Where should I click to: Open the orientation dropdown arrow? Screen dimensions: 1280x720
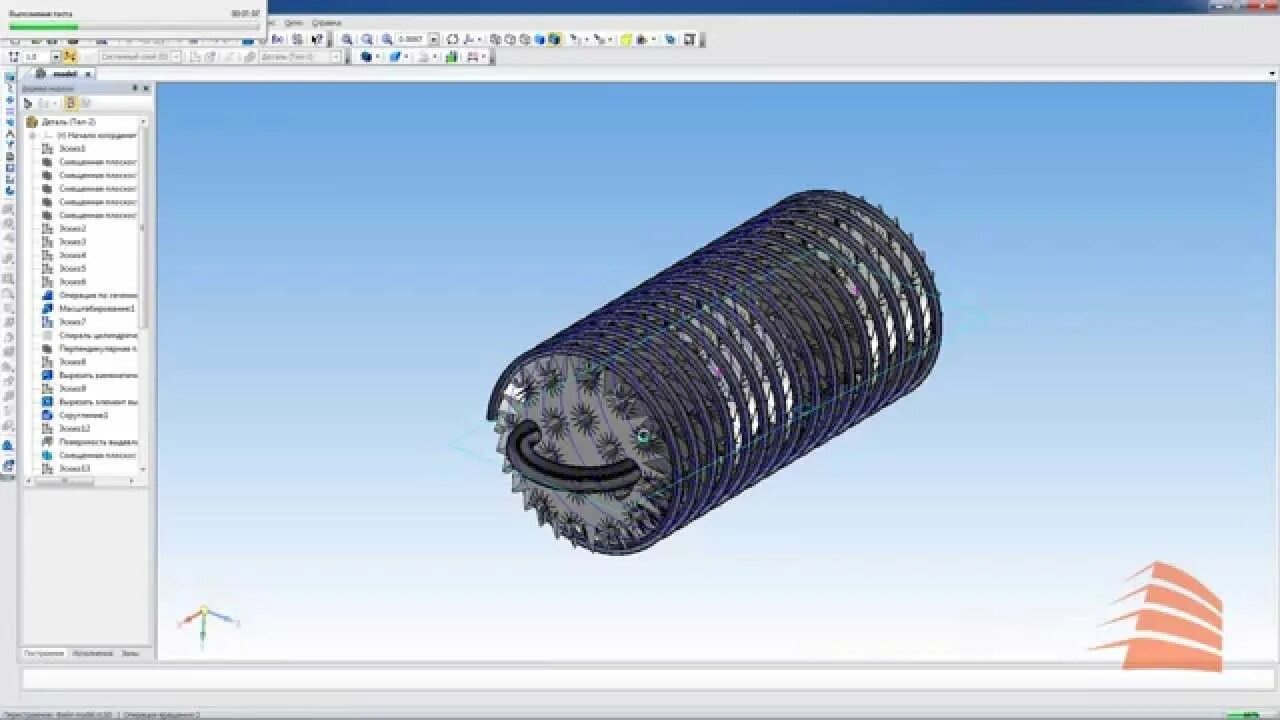(479, 39)
